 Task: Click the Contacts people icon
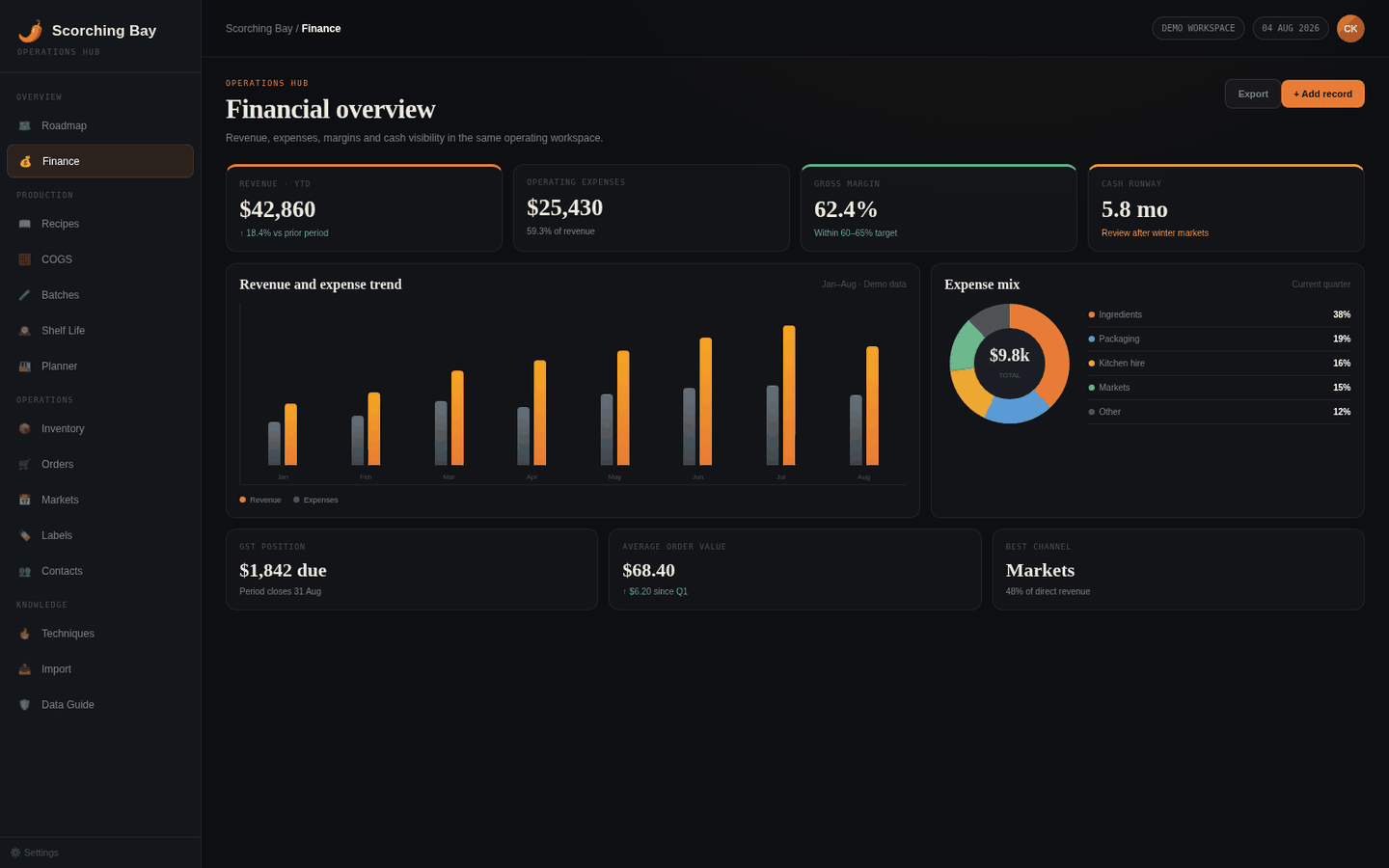tap(25, 572)
